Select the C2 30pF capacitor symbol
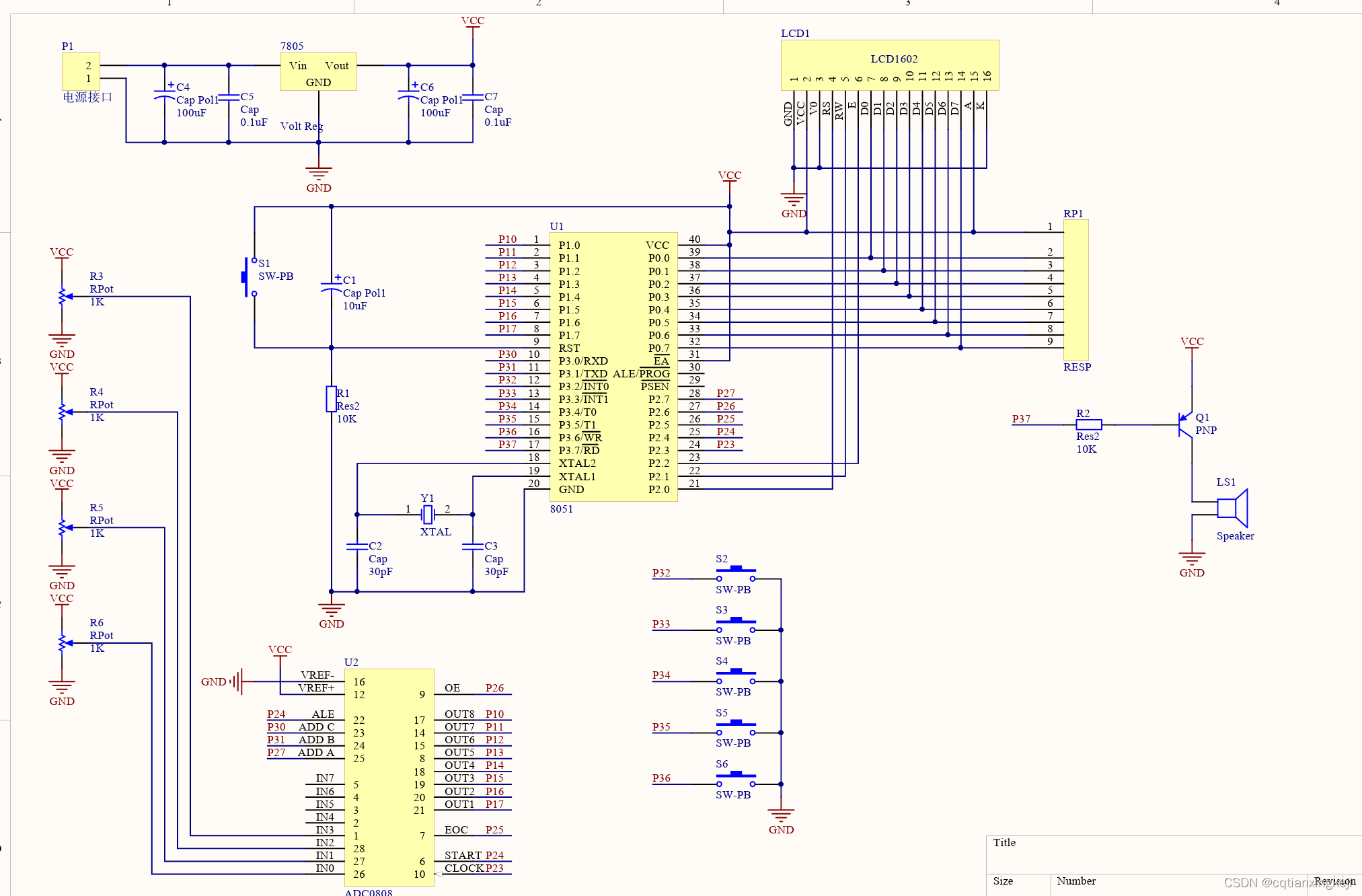This screenshot has width=1362, height=896. (x=357, y=546)
